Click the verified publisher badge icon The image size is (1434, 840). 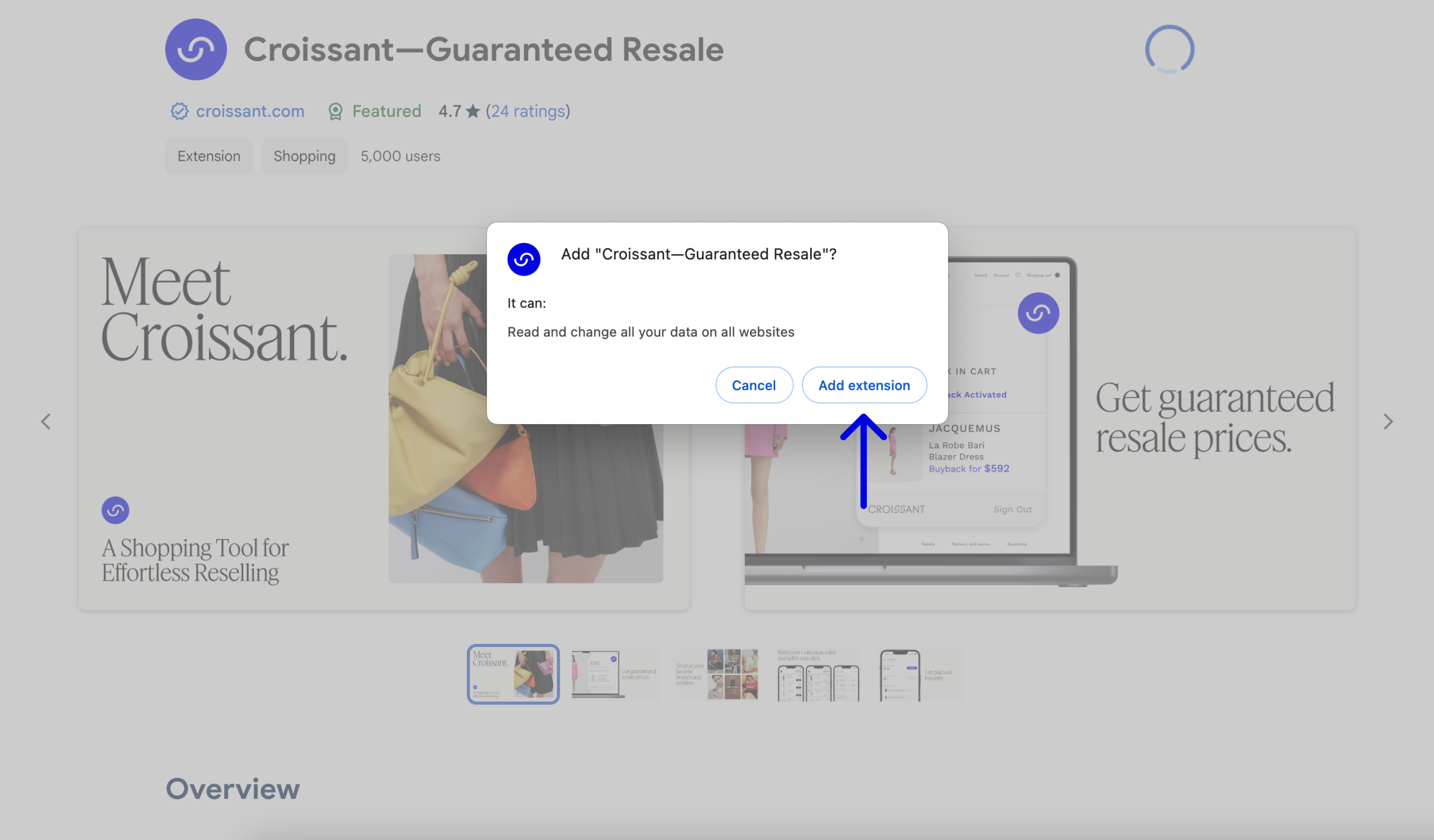pyautogui.click(x=179, y=111)
